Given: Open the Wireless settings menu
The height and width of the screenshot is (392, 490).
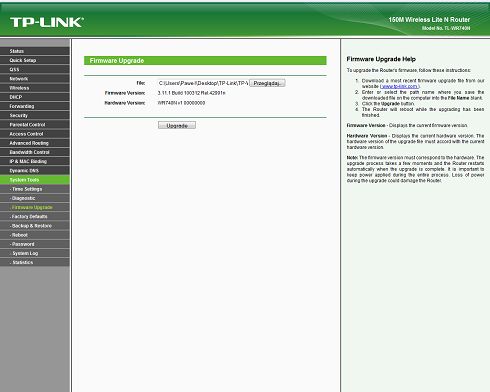Looking at the screenshot, I should point(35,88).
